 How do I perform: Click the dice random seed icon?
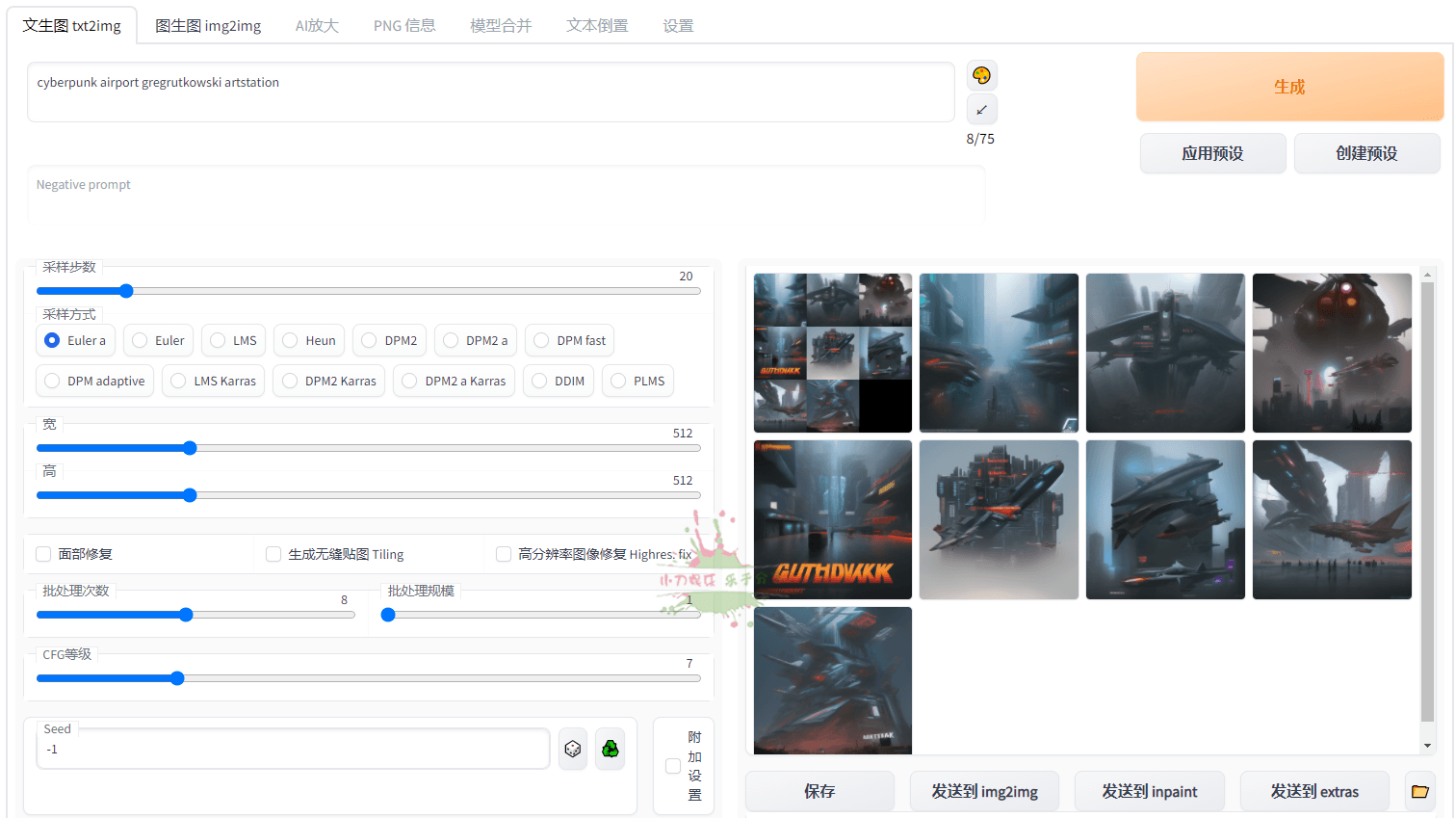pyautogui.click(x=573, y=749)
